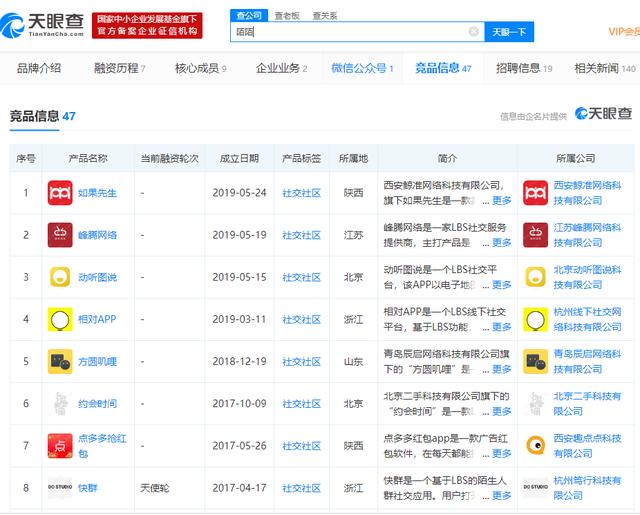This screenshot has height=515, width=640.
Task: Open the 快群 product name link
Action: [88, 488]
